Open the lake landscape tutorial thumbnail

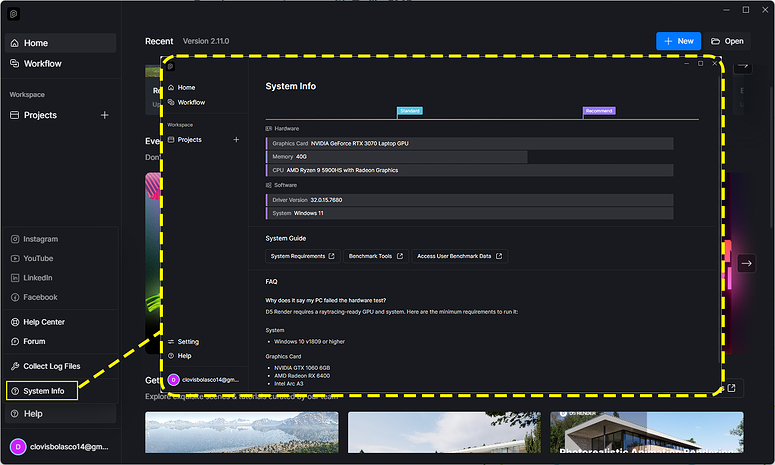pyautogui.click(x=242, y=432)
